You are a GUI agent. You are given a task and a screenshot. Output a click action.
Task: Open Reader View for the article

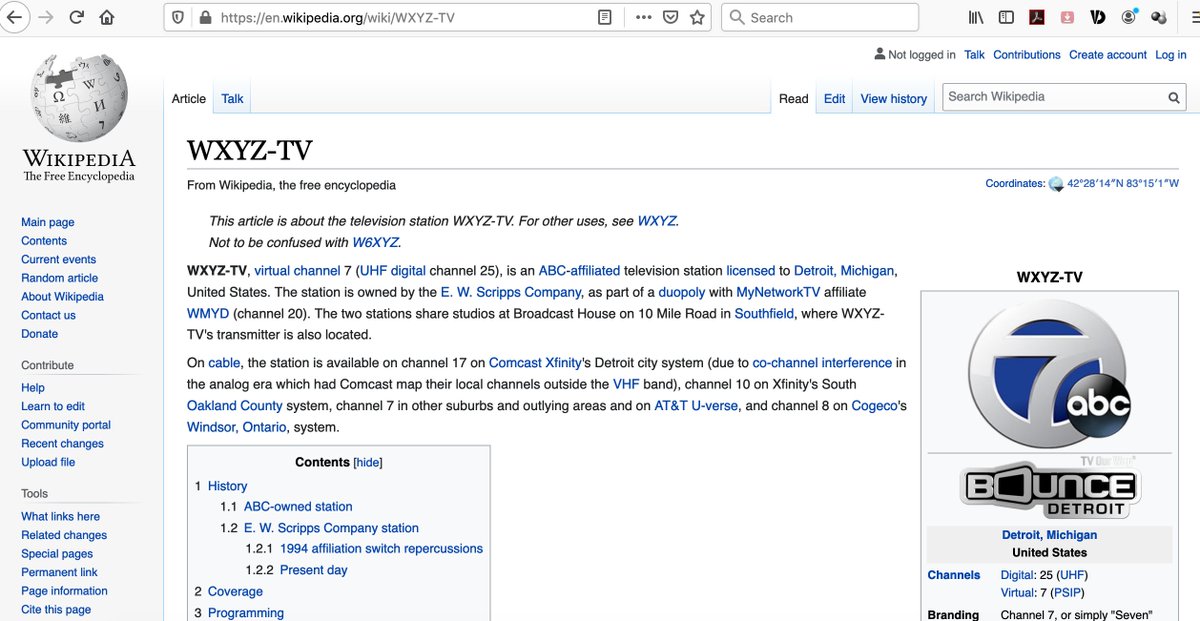(604, 16)
